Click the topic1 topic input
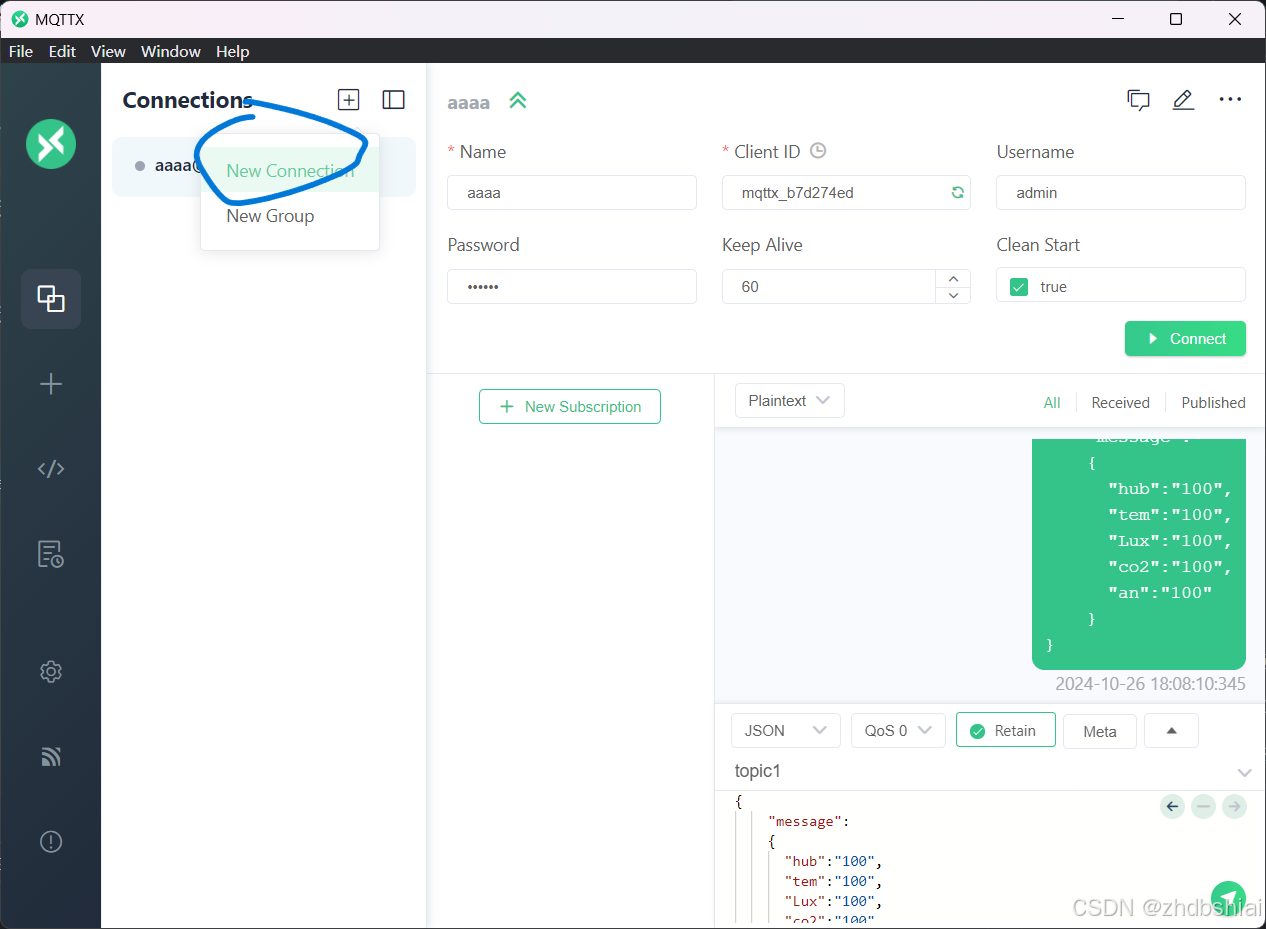1266x929 pixels. coord(980,771)
